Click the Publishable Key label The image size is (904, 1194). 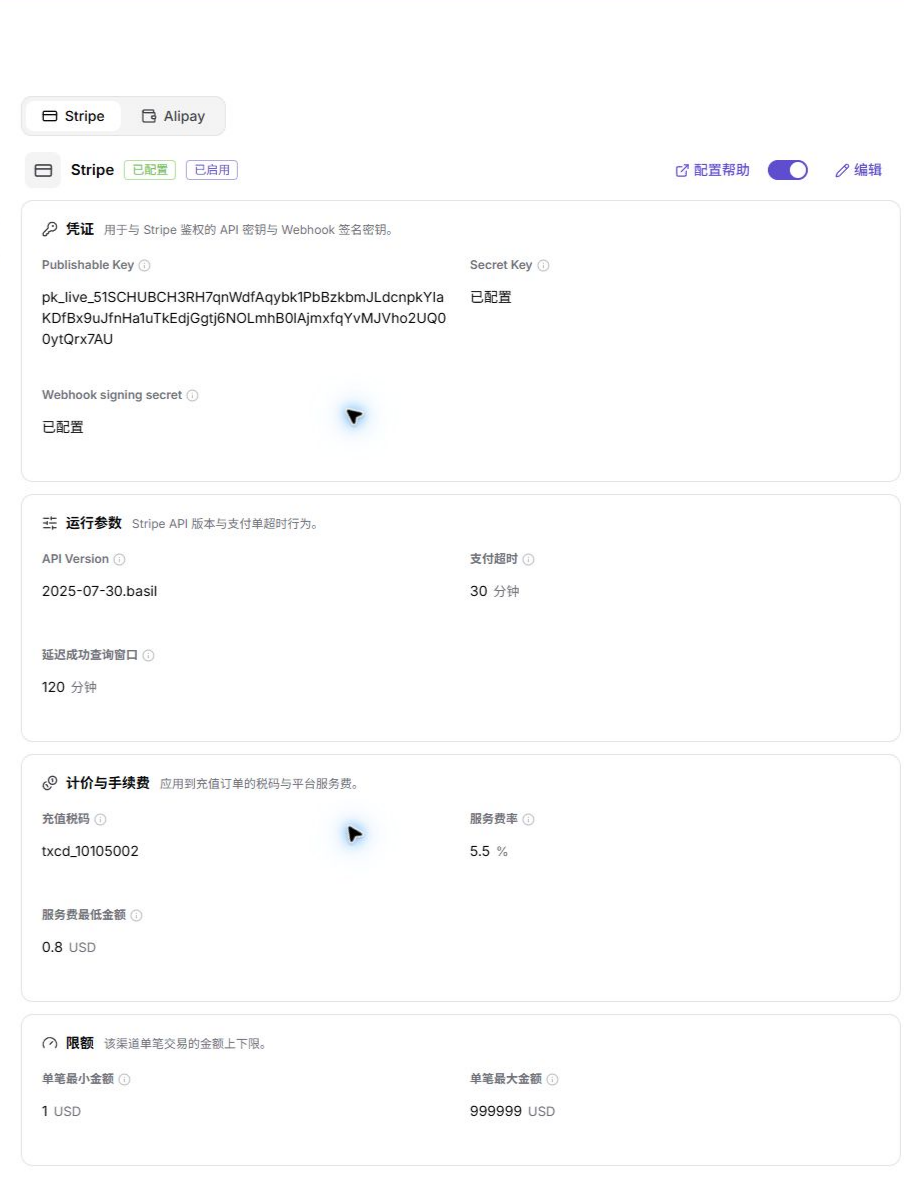coord(88,265)
